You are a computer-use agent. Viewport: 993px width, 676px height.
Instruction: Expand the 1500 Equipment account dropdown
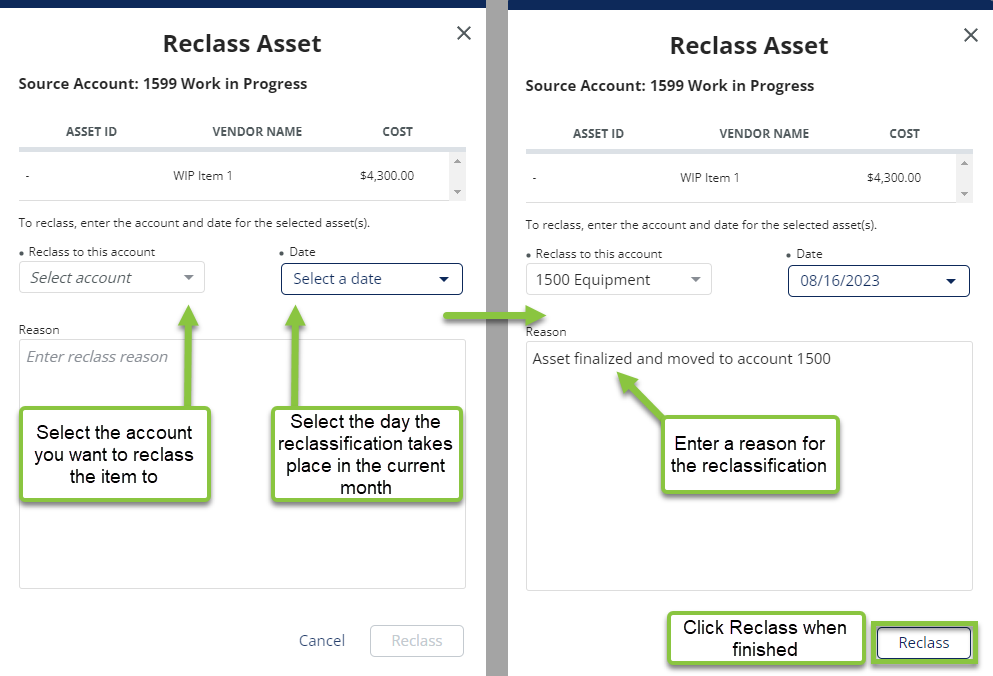tap(619, 279)
